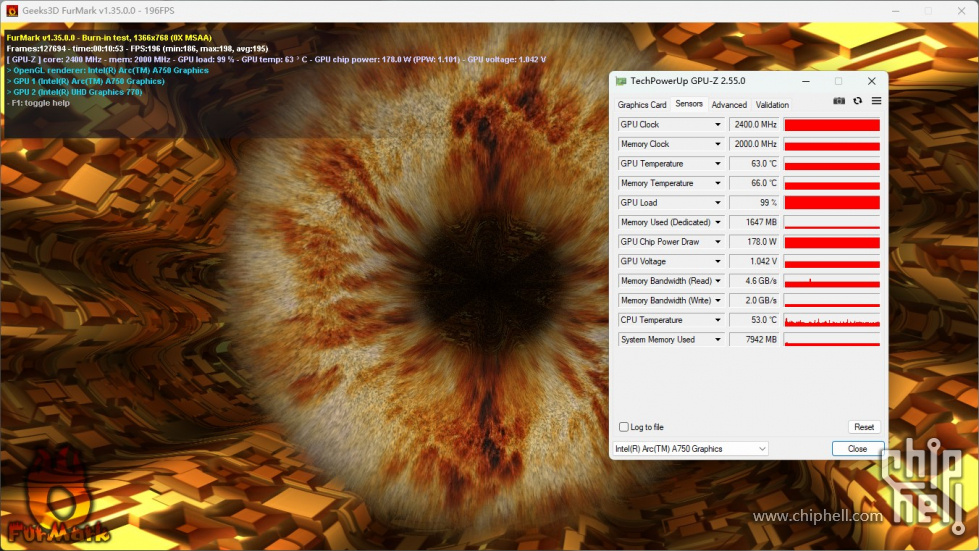Click the 99 % GPU Load value
This screenshot has height=551, width=979.
coord(754,203)
